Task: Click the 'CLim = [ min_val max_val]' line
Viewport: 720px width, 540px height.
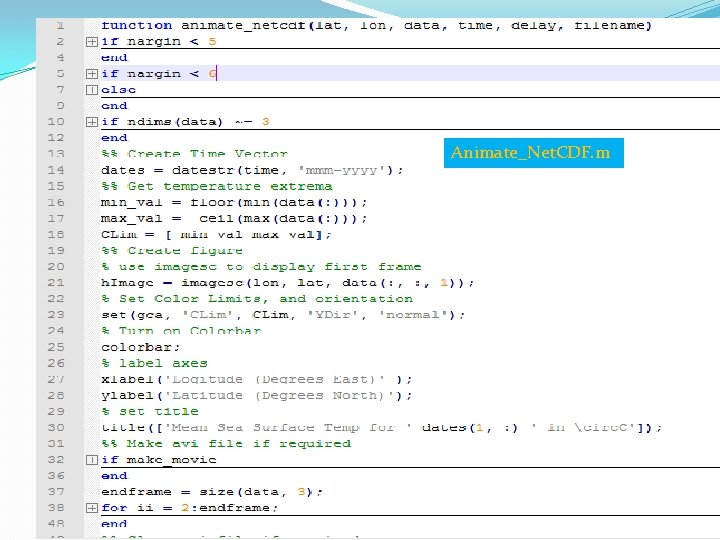Action: (x=216, y=235)
